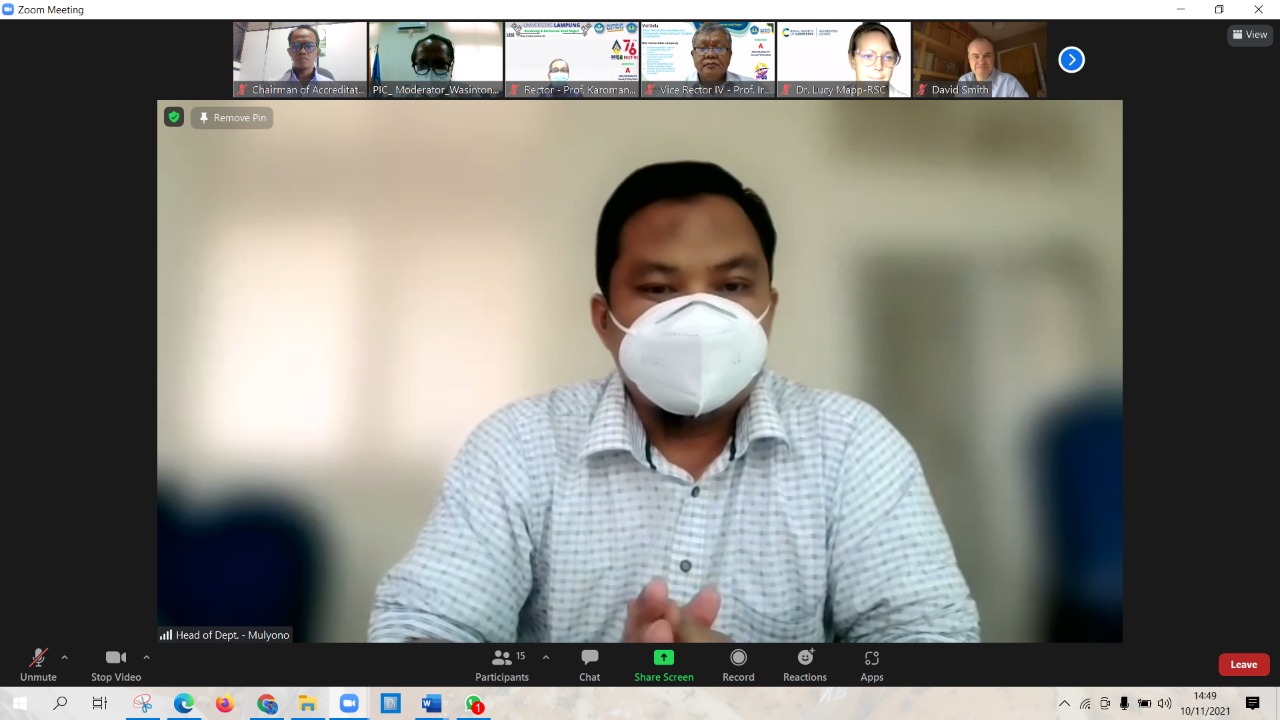Open Microsoft Word from the taskbar
Image resolution: width=1280 pixels, height=720 pixels.
(x=431, y=704)
